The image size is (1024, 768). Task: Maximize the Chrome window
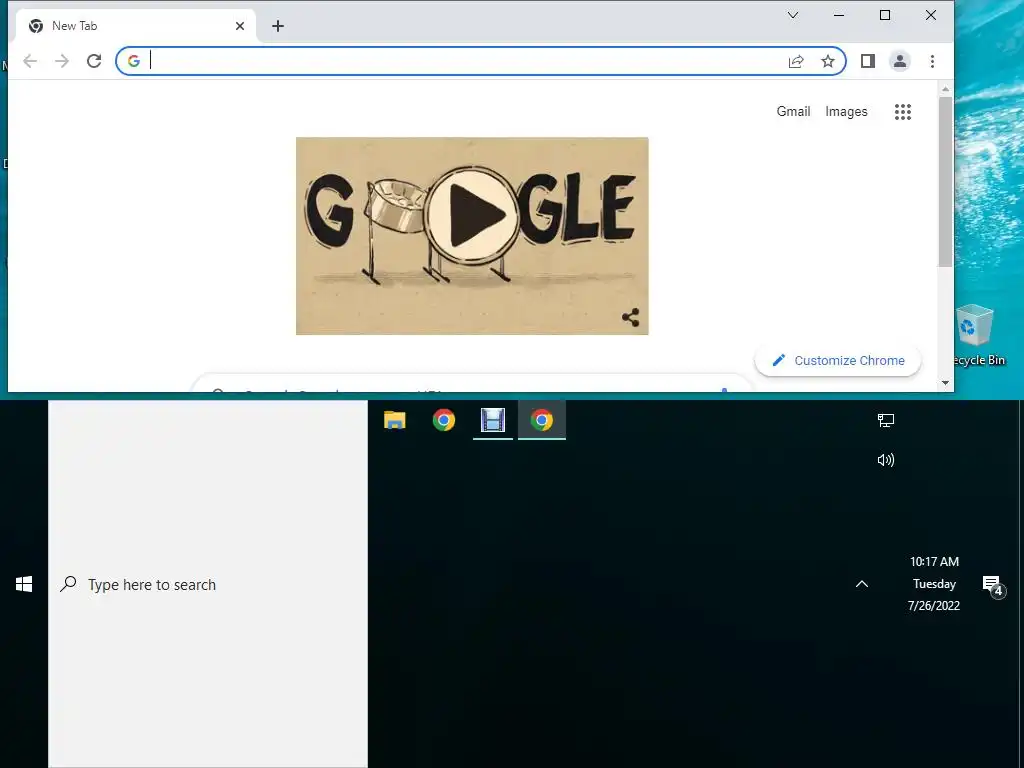885,15
